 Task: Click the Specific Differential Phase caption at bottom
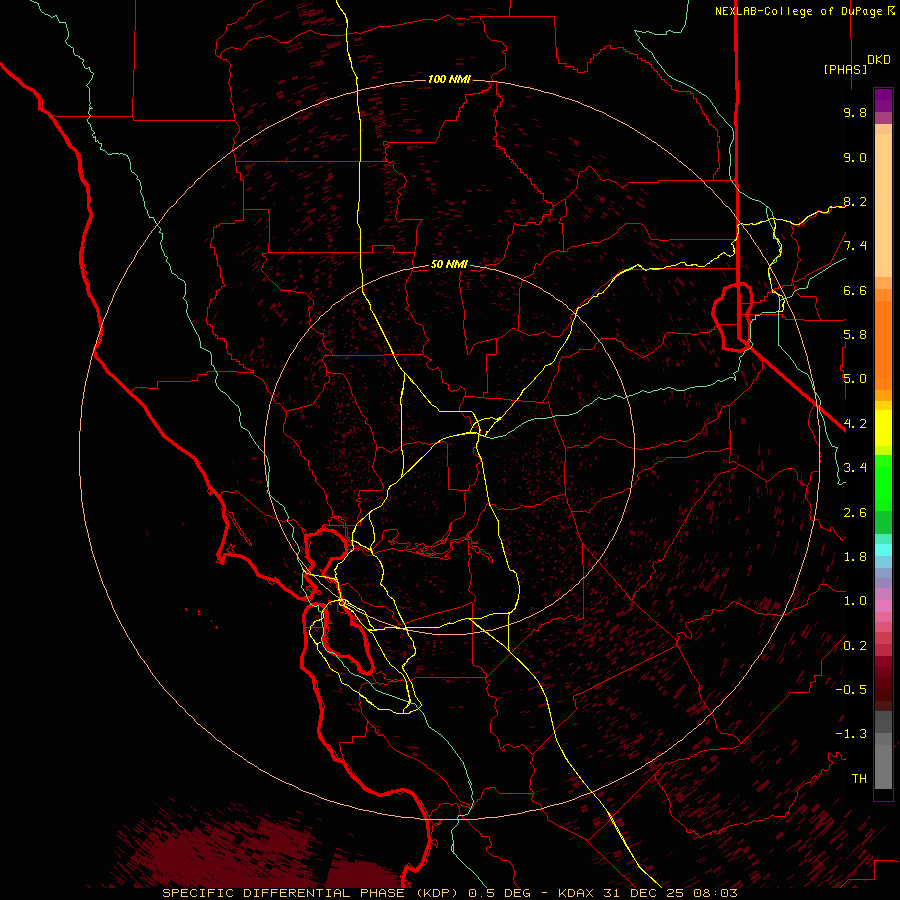[449, 893]
